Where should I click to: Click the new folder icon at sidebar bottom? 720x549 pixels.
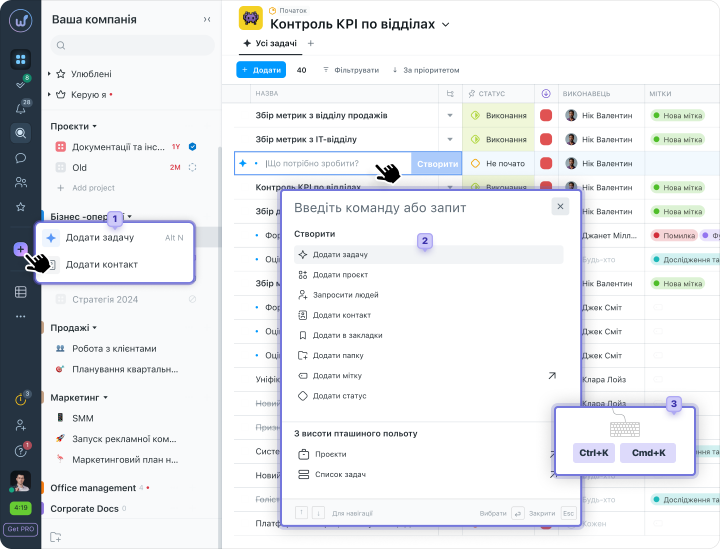click(56, 537)
